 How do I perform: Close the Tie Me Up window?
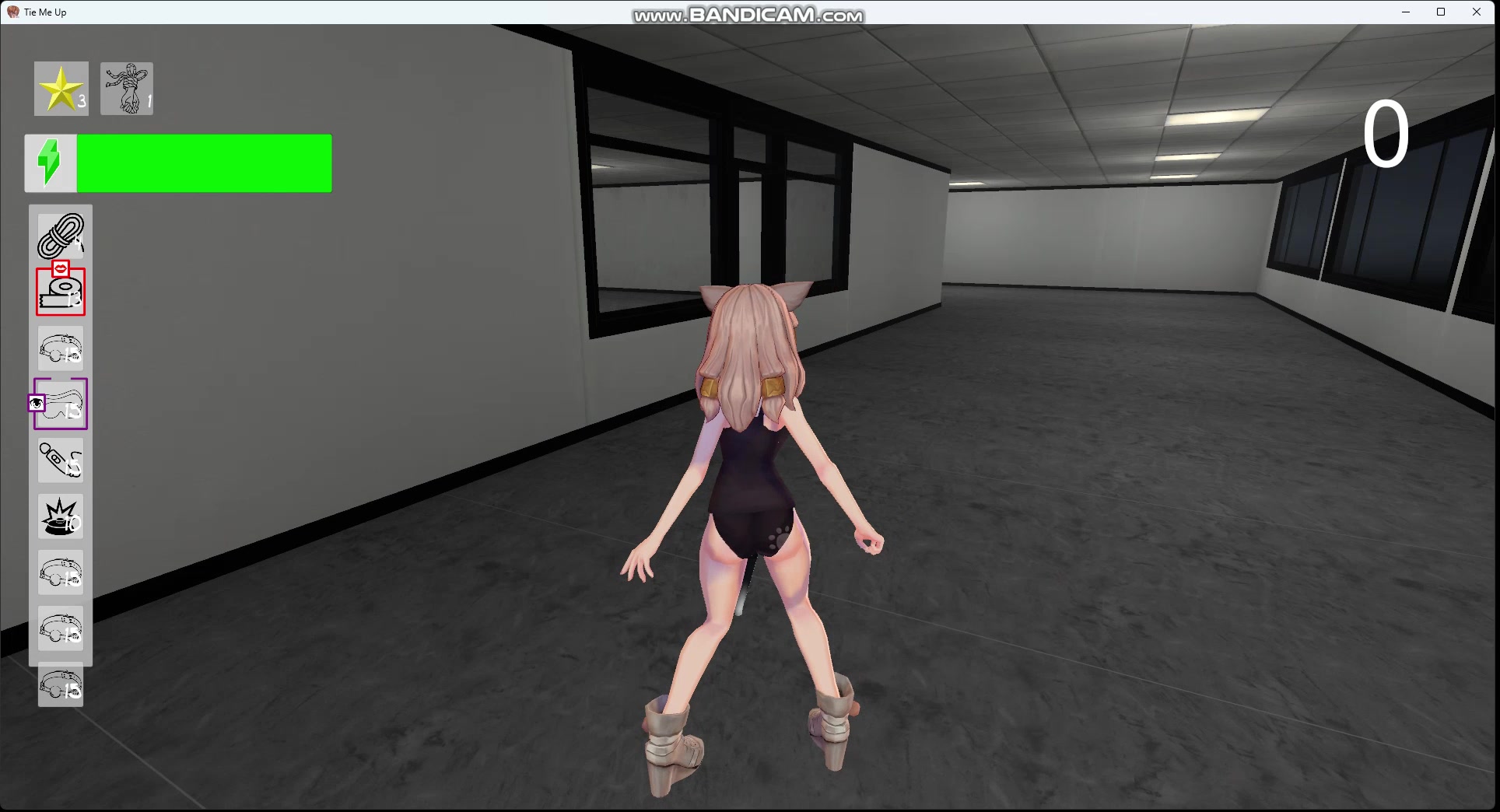coord(1477,12)
